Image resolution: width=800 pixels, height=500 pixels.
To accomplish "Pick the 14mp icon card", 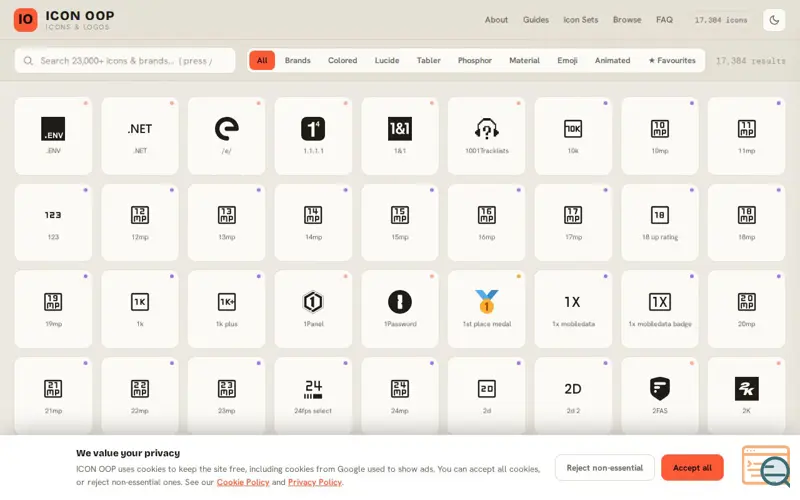I will pos(313,222).
